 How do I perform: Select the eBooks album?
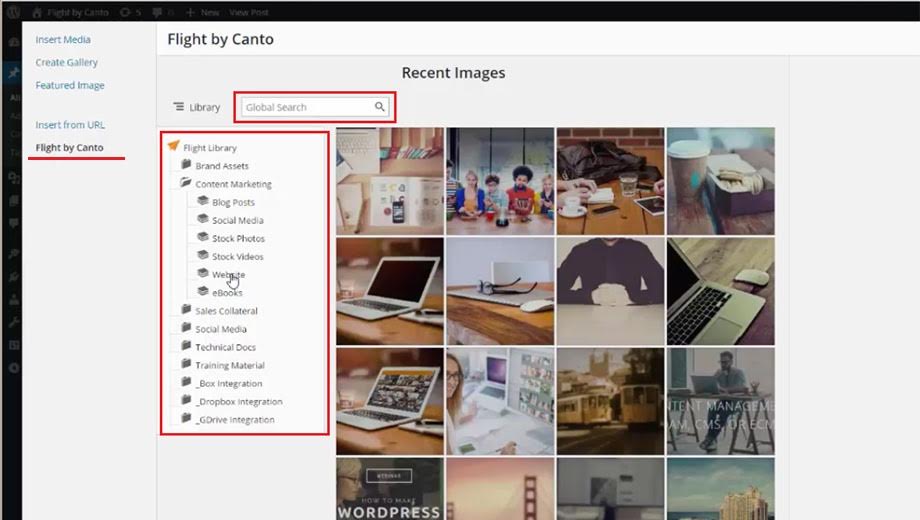pos(227,293)
